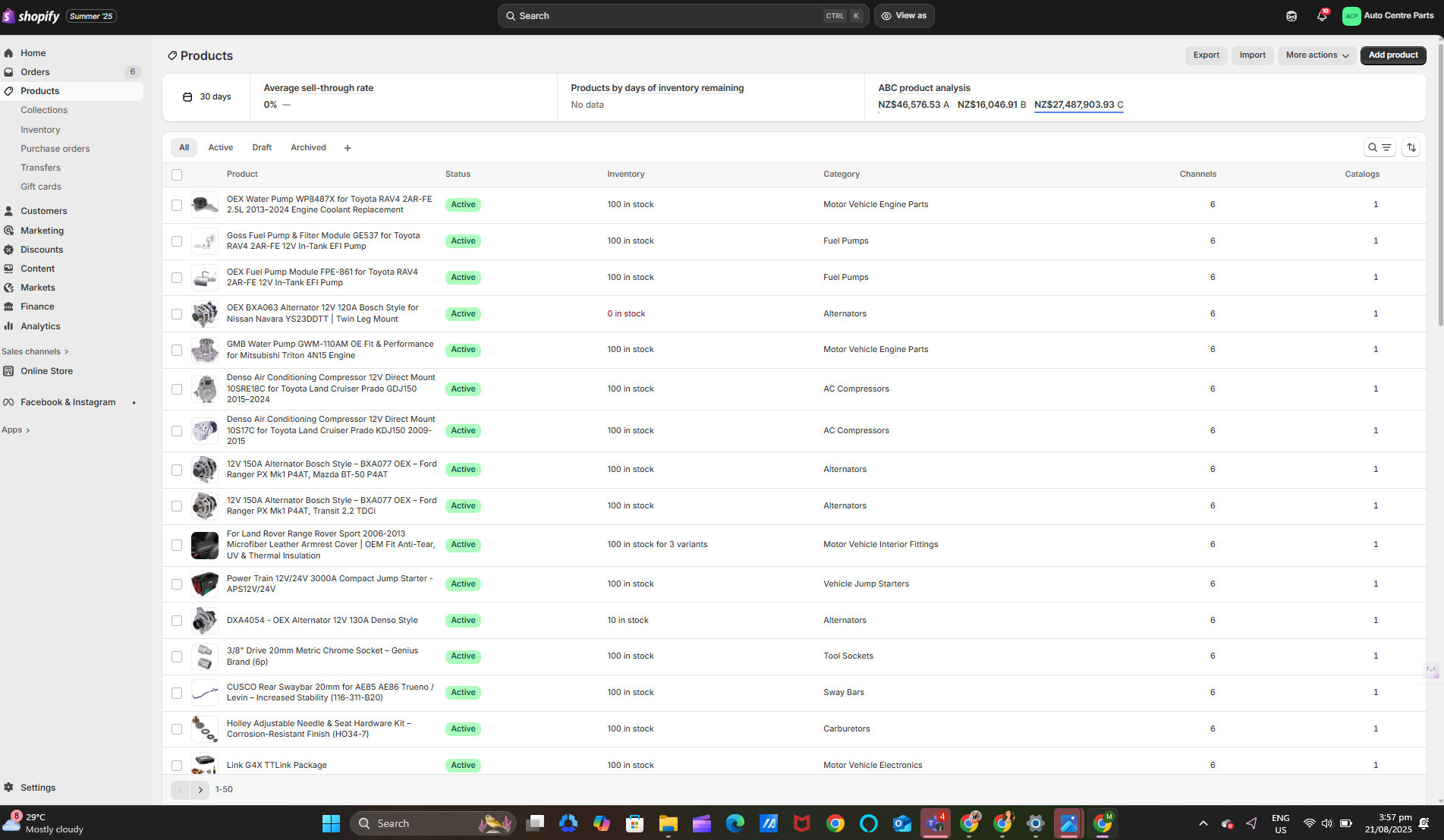The image size is (1444, 840).
Task: Click the 30 days calendar selector
Action: (206, 97)
